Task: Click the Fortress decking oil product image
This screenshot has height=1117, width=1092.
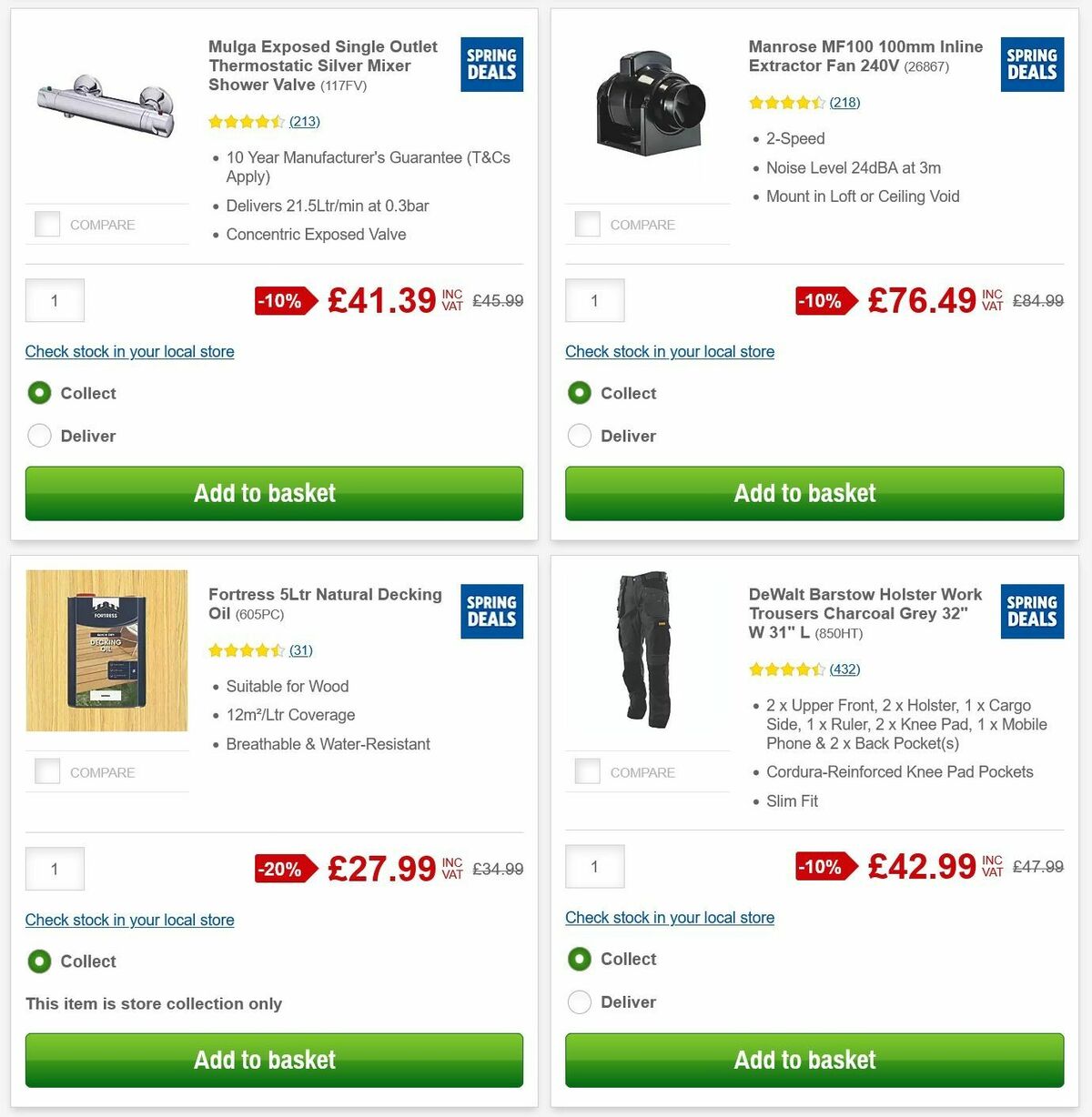Action: pyautogui.click(x=106, y=649)
